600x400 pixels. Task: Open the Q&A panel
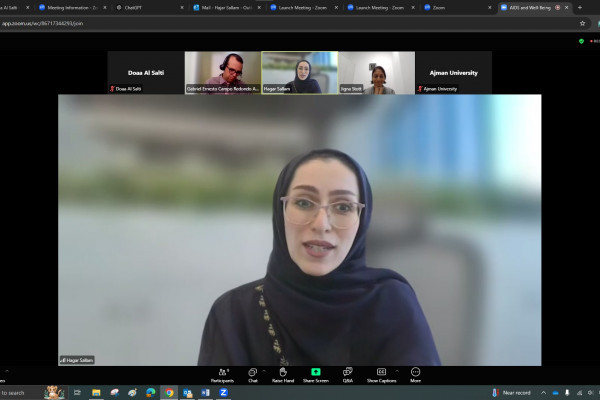[x=347, y=373]
